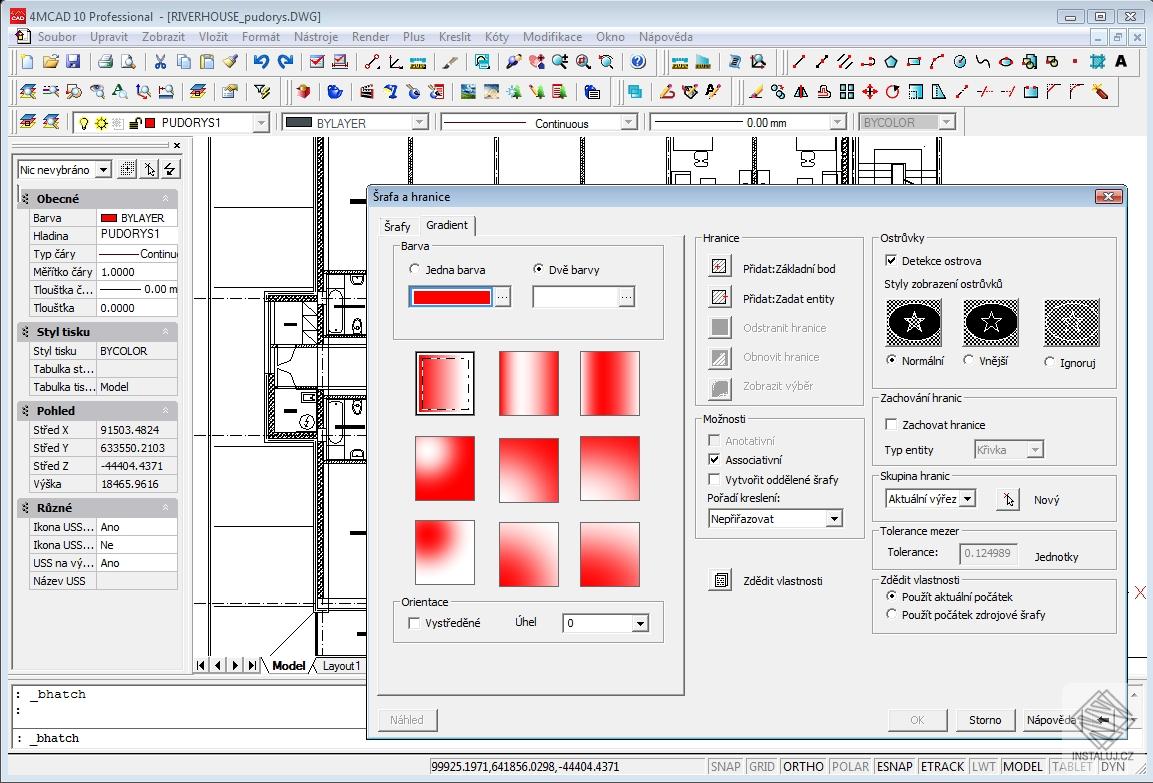Open the 'Úhel' angle dropdown

tap(640, 624)
